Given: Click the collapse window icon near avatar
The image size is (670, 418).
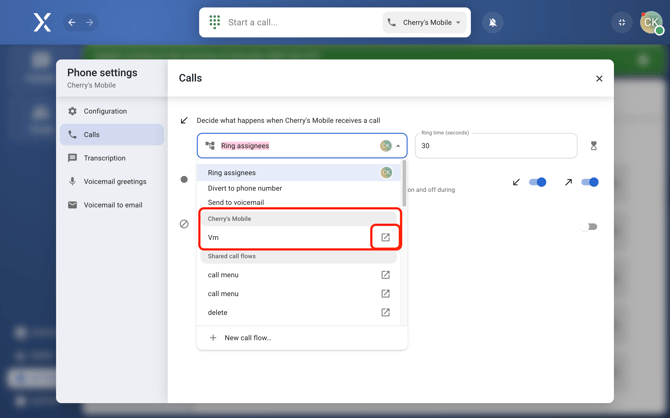Looking at the screenshot, I should 622,22.
